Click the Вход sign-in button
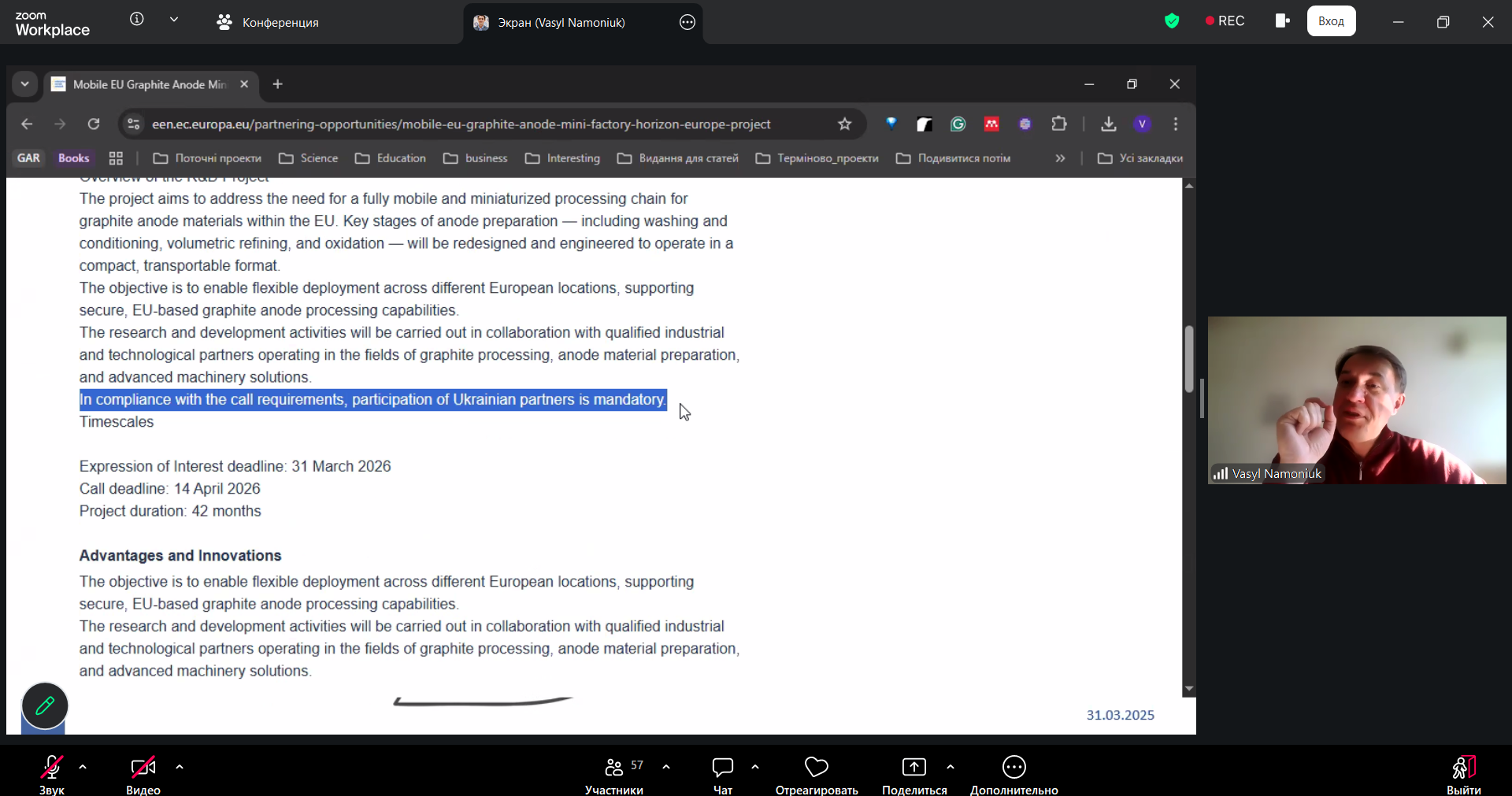This screenshot has width=1512, height=796. point(1331,21)
